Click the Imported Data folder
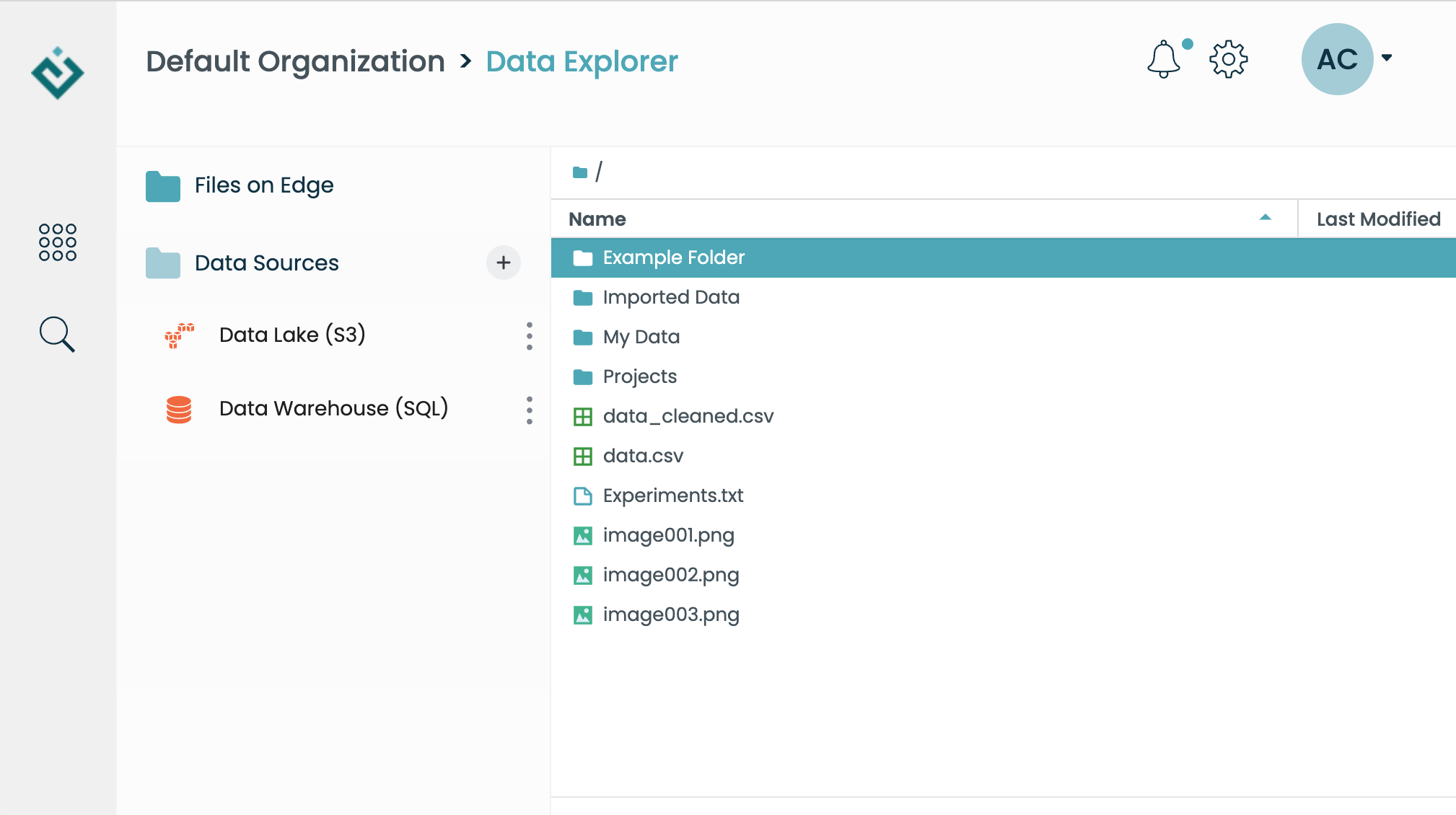The image size is (1456, 815). [672, 297]
